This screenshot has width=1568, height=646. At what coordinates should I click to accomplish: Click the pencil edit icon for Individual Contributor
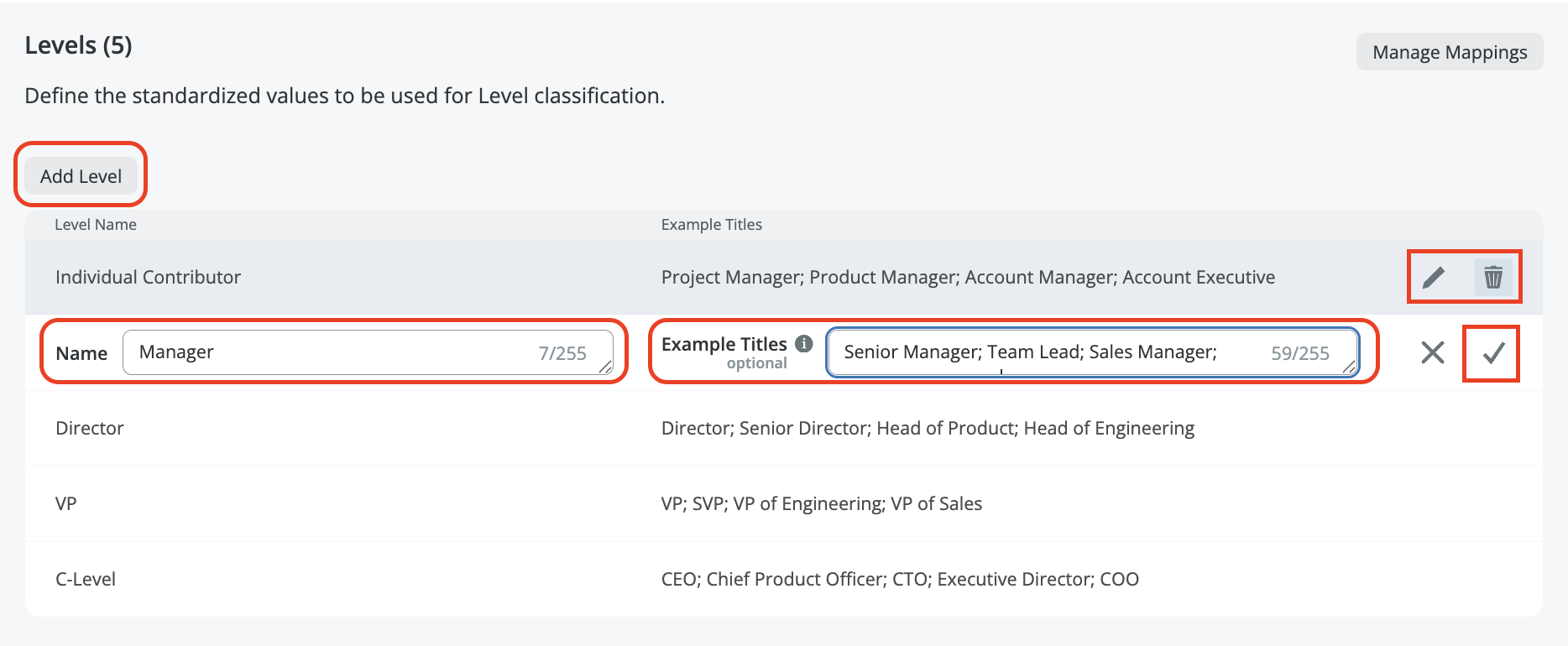(x=1434, y=277)
